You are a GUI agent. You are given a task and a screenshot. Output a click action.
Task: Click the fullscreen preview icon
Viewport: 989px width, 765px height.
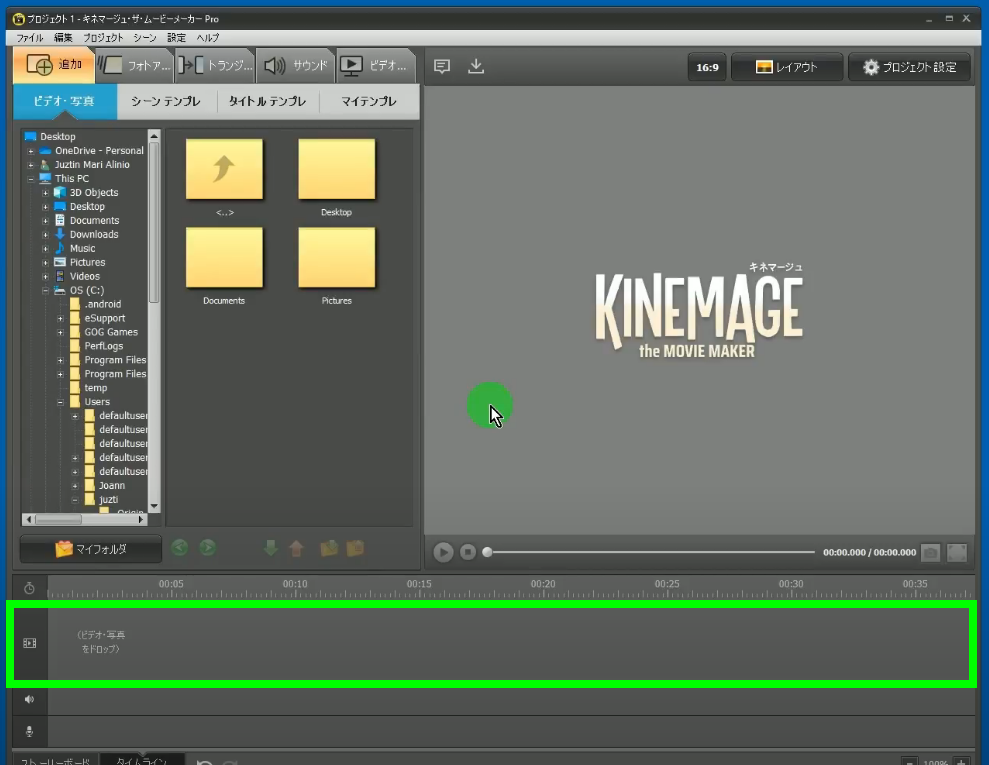click(x=957, y=552)
